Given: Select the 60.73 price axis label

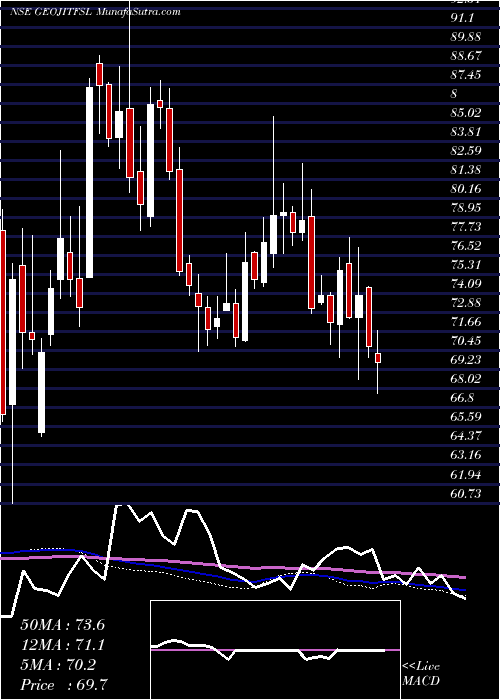Looking at the screenshot, I should (466, 493).
